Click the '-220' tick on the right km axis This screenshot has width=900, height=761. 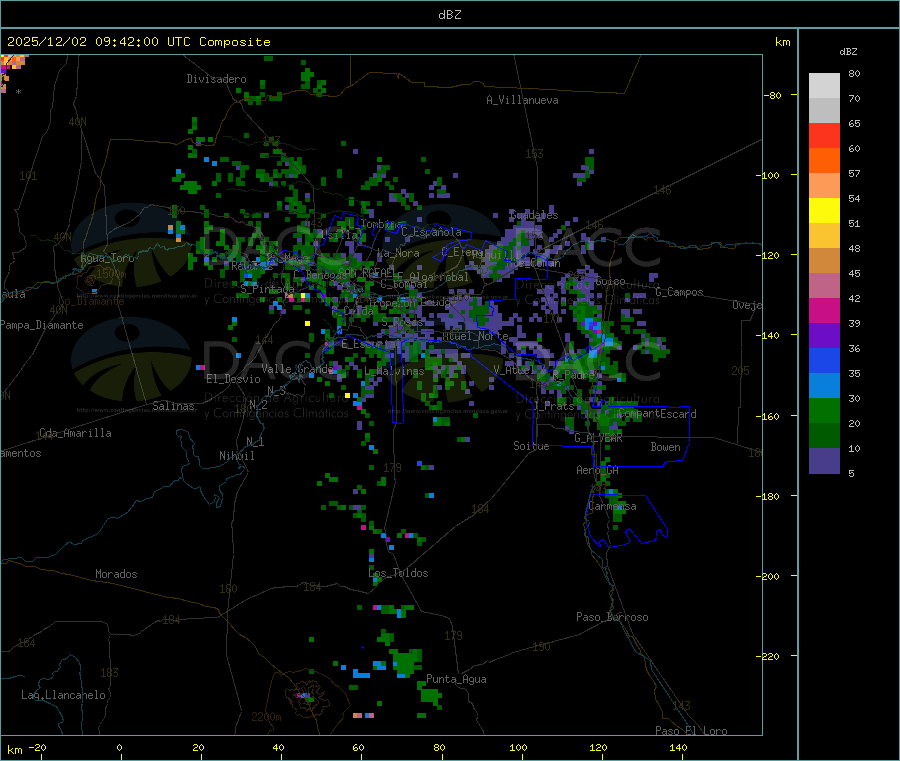[770, 657]
